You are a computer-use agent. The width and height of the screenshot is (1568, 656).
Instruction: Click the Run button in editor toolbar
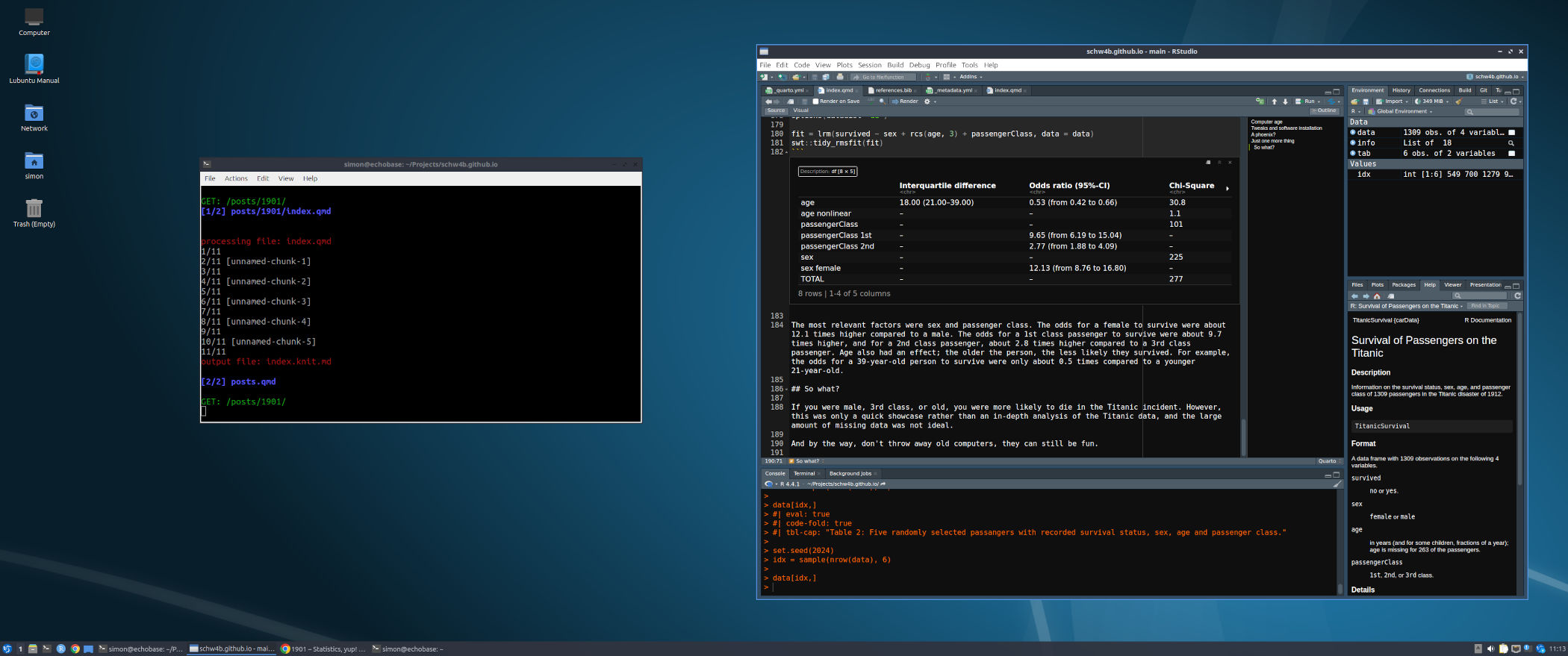(1305, 101)
